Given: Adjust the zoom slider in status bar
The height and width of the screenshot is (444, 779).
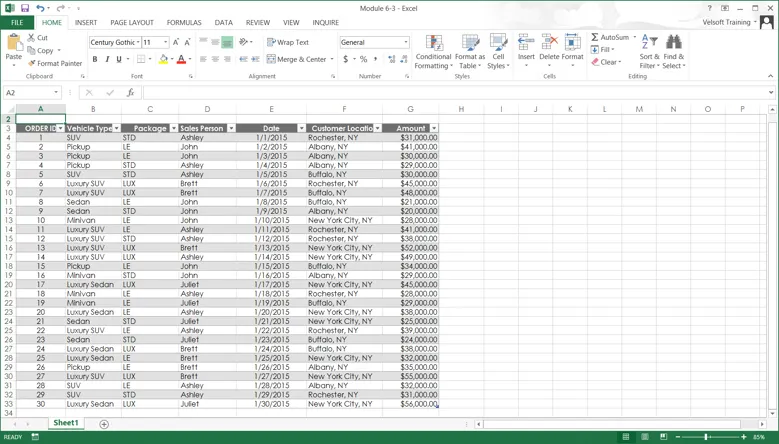Looking at the screenshot, I should (707, 437).
